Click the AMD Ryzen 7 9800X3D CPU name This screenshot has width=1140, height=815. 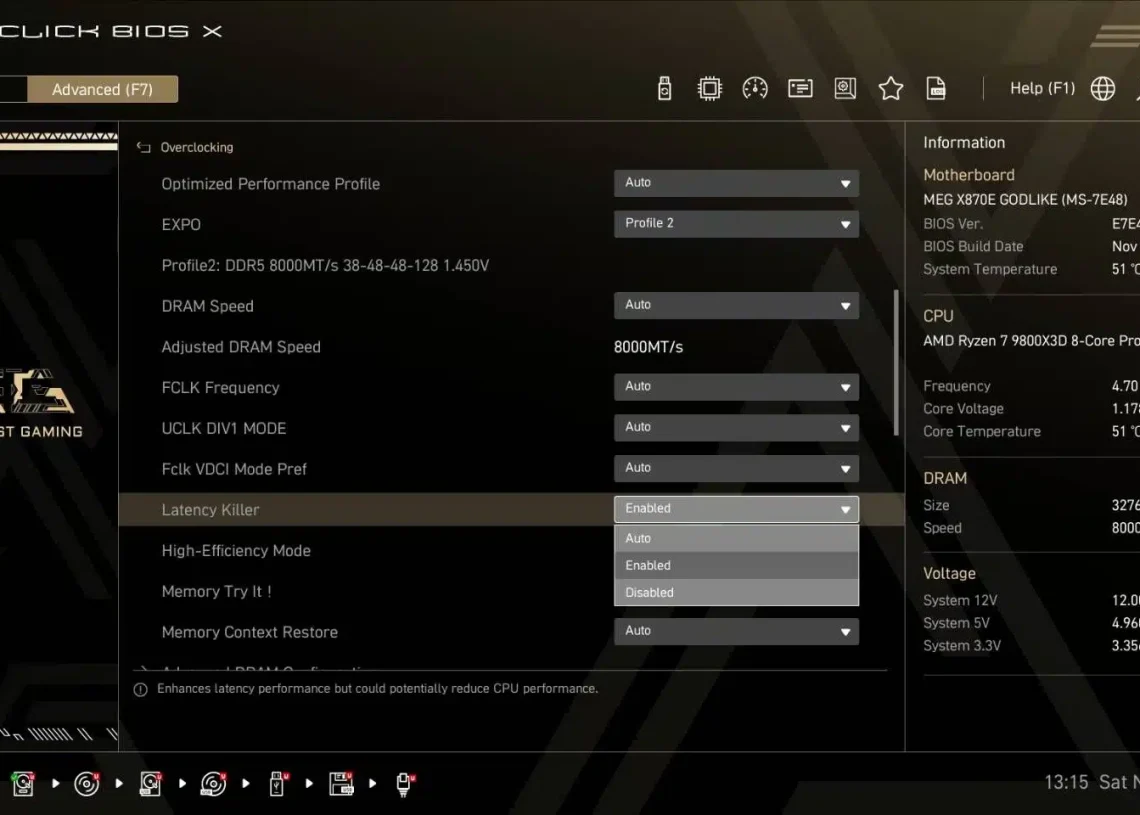[1031, 341]
